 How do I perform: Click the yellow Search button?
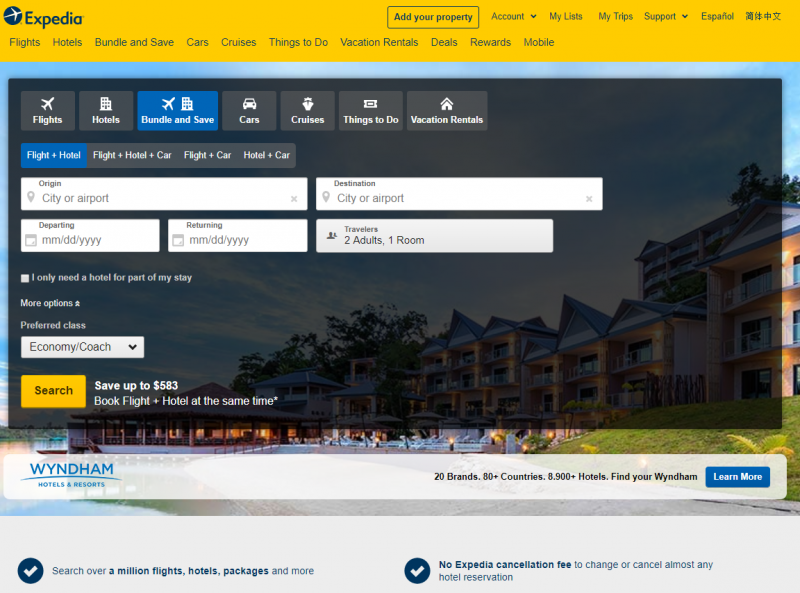54,391
